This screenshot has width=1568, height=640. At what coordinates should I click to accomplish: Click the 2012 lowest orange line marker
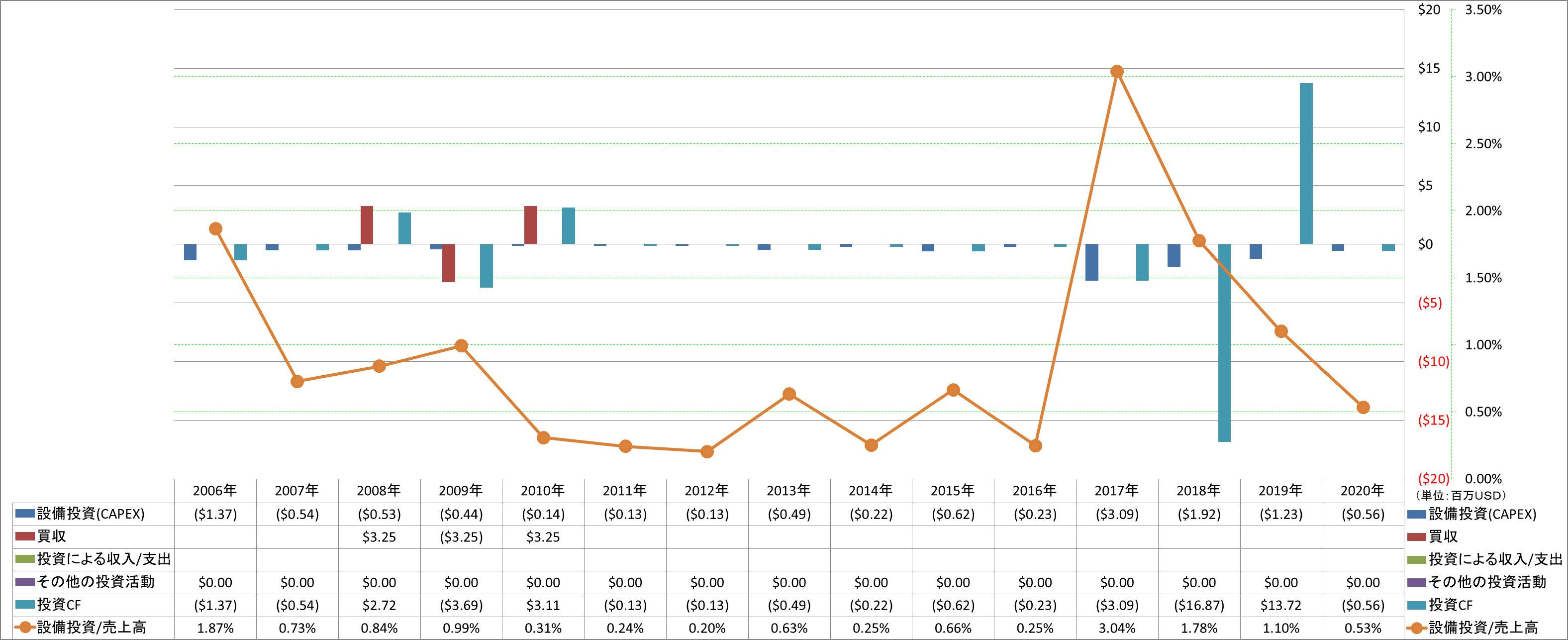coord(707,452)
